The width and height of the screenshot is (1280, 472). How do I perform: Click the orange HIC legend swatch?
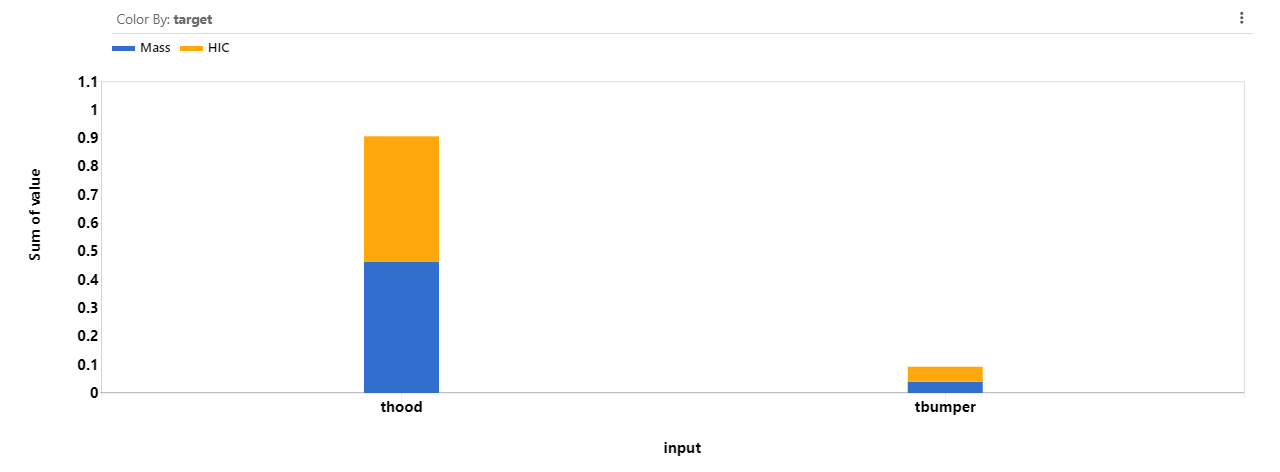point(191,48)
